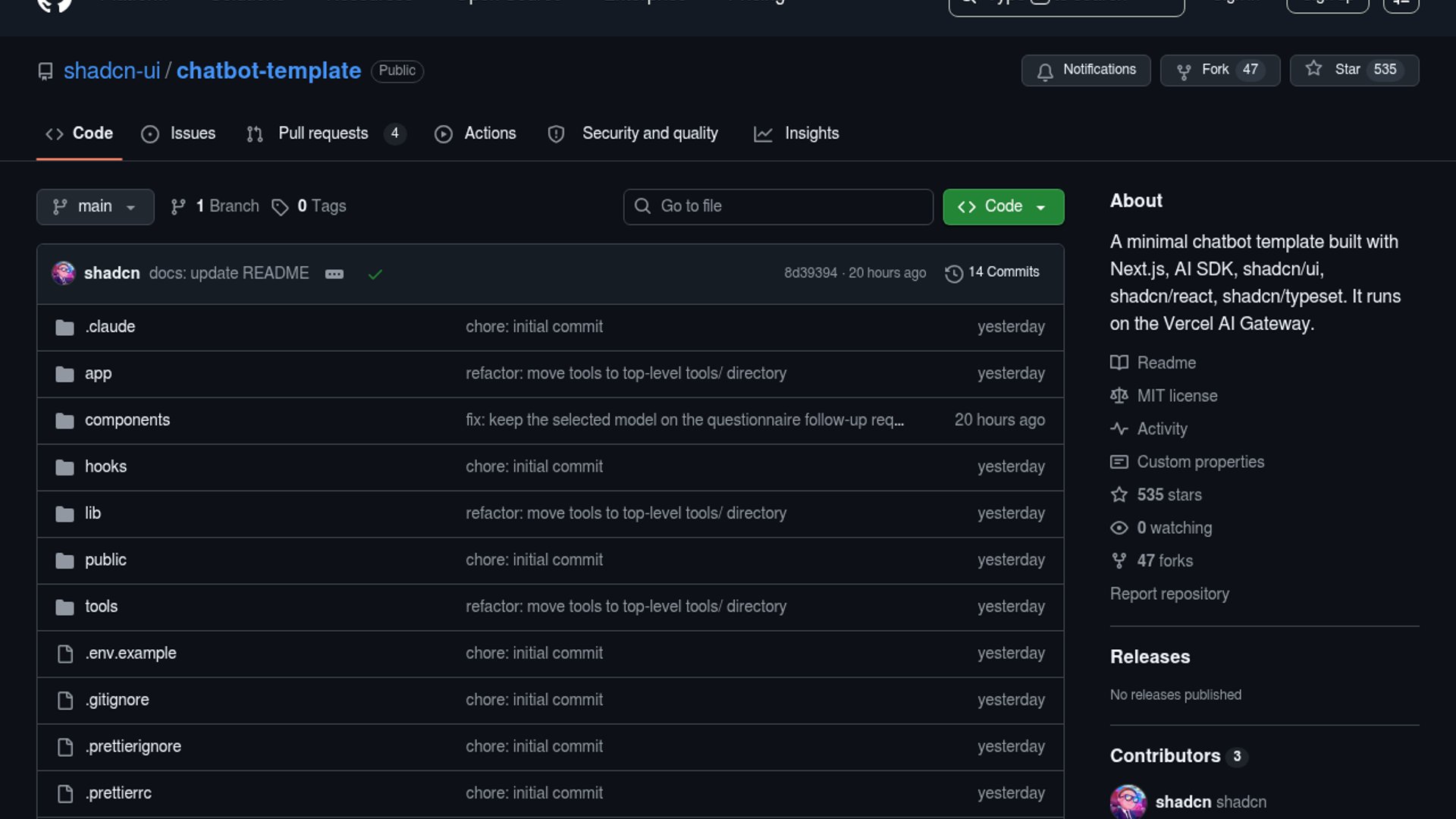The height and width of the screenshot is (819, 1456).
Task: Open the green Code clone dropdown
Action: click(1003, 207)
